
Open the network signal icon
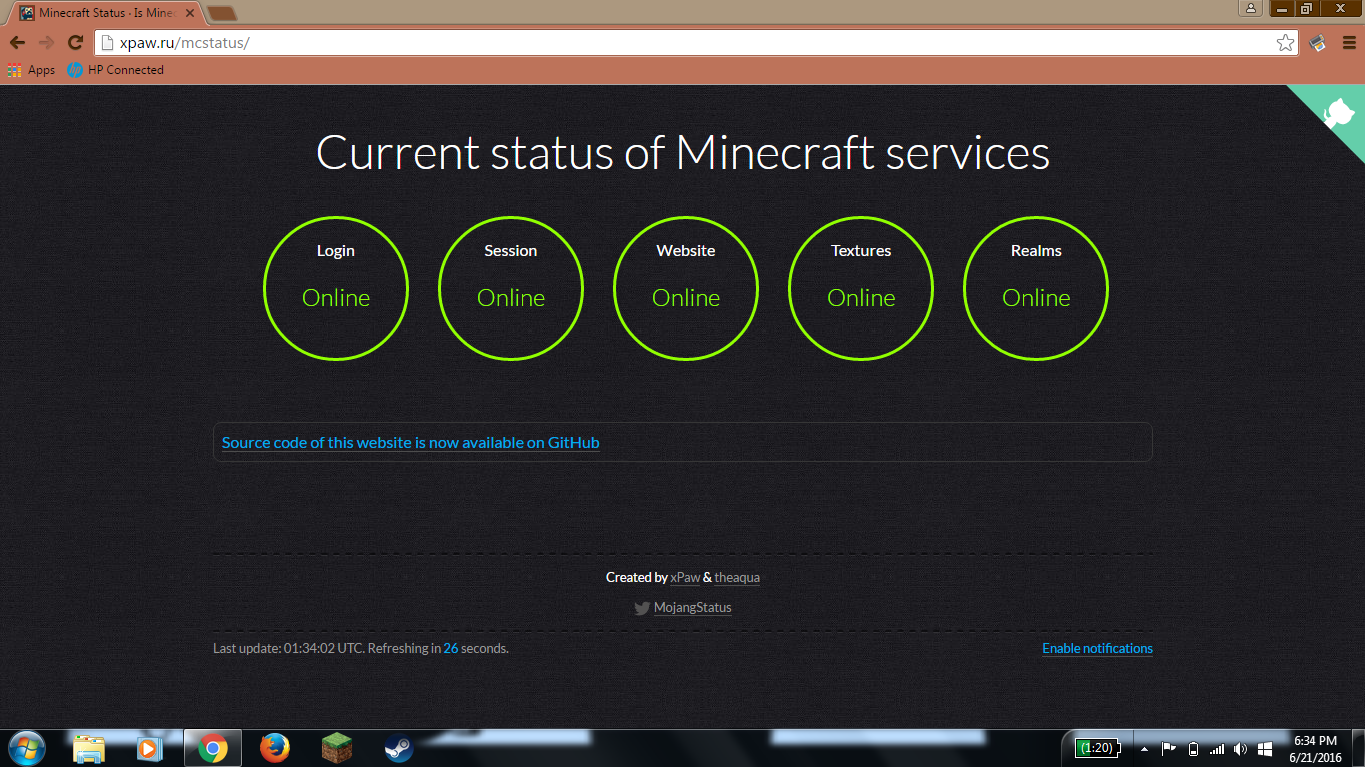tap(1217, 748)
